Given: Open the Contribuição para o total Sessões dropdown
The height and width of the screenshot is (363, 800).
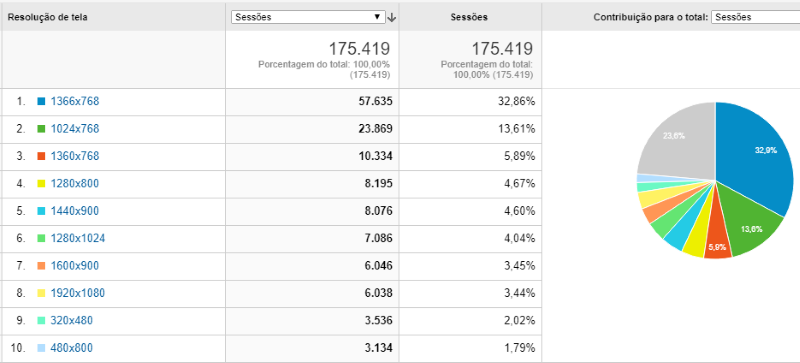Looking at the screenshot, I should click(x=756, y=17).
